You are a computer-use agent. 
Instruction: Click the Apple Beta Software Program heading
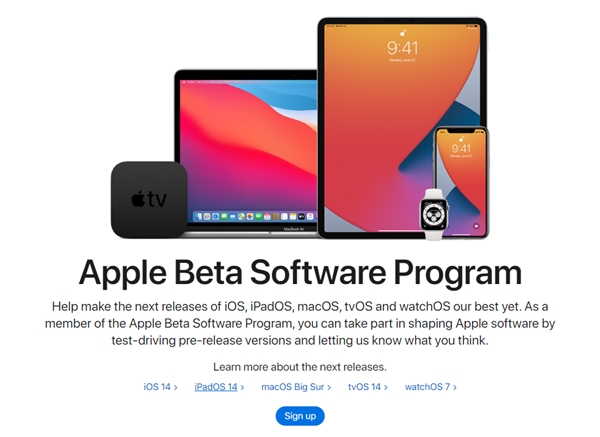300,272
